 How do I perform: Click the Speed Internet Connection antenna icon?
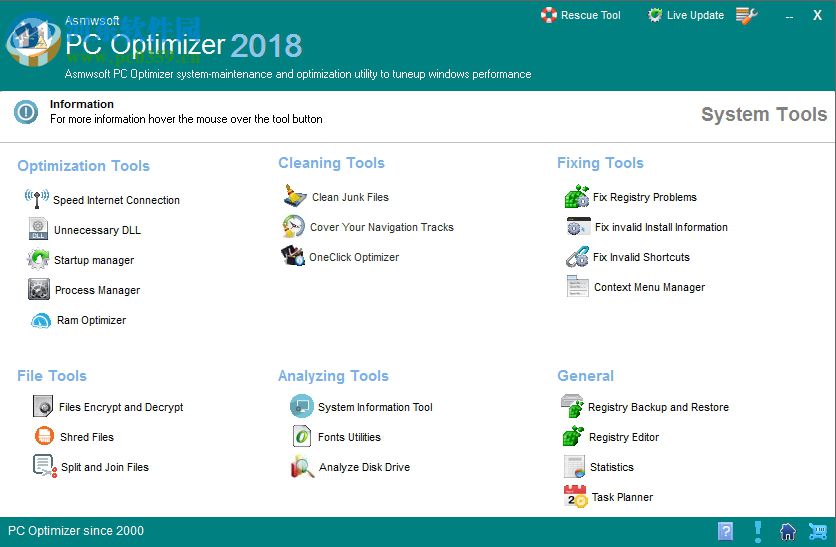point(37,199)
